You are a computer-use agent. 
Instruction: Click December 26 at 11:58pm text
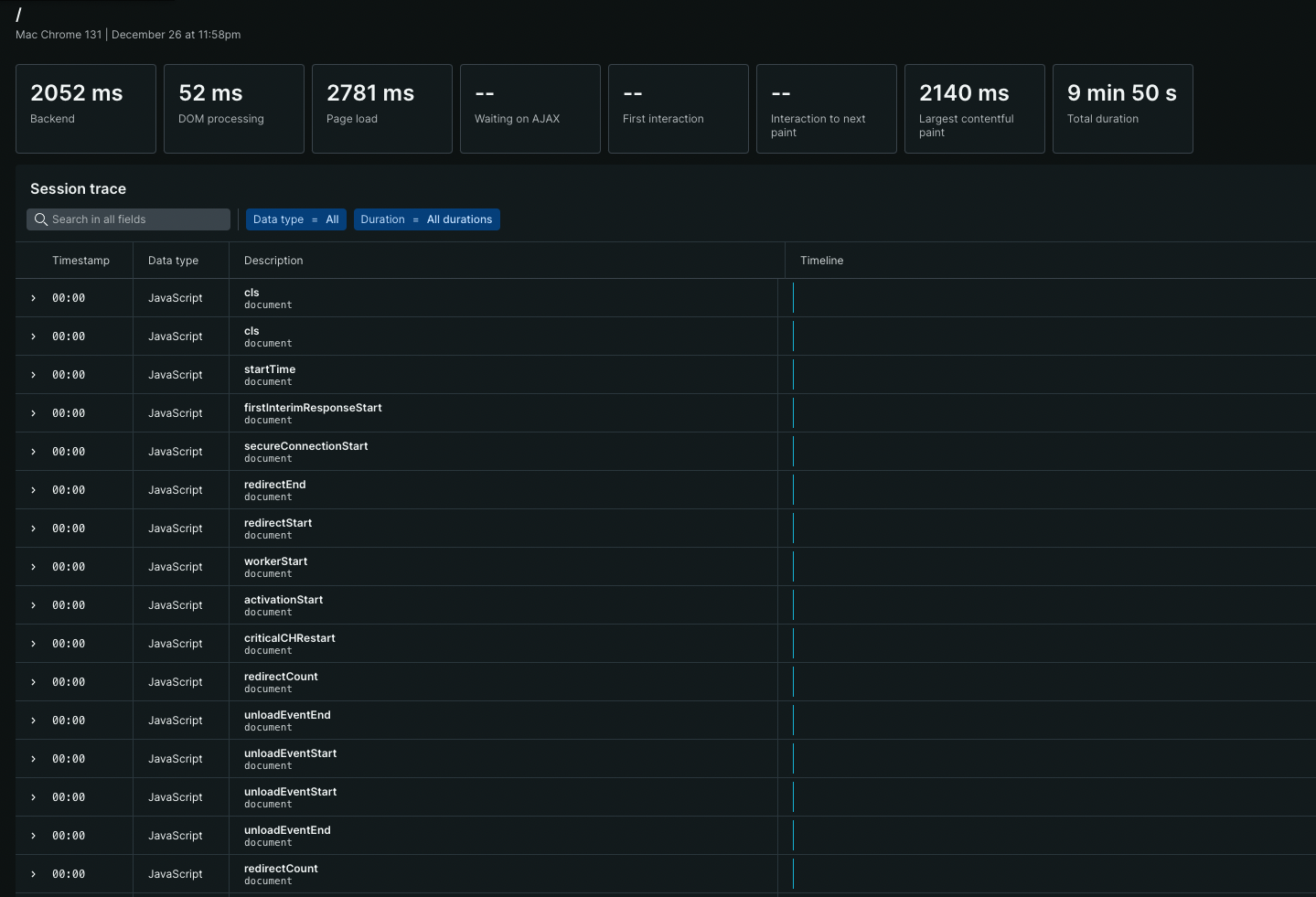click(x=177, y=35)
